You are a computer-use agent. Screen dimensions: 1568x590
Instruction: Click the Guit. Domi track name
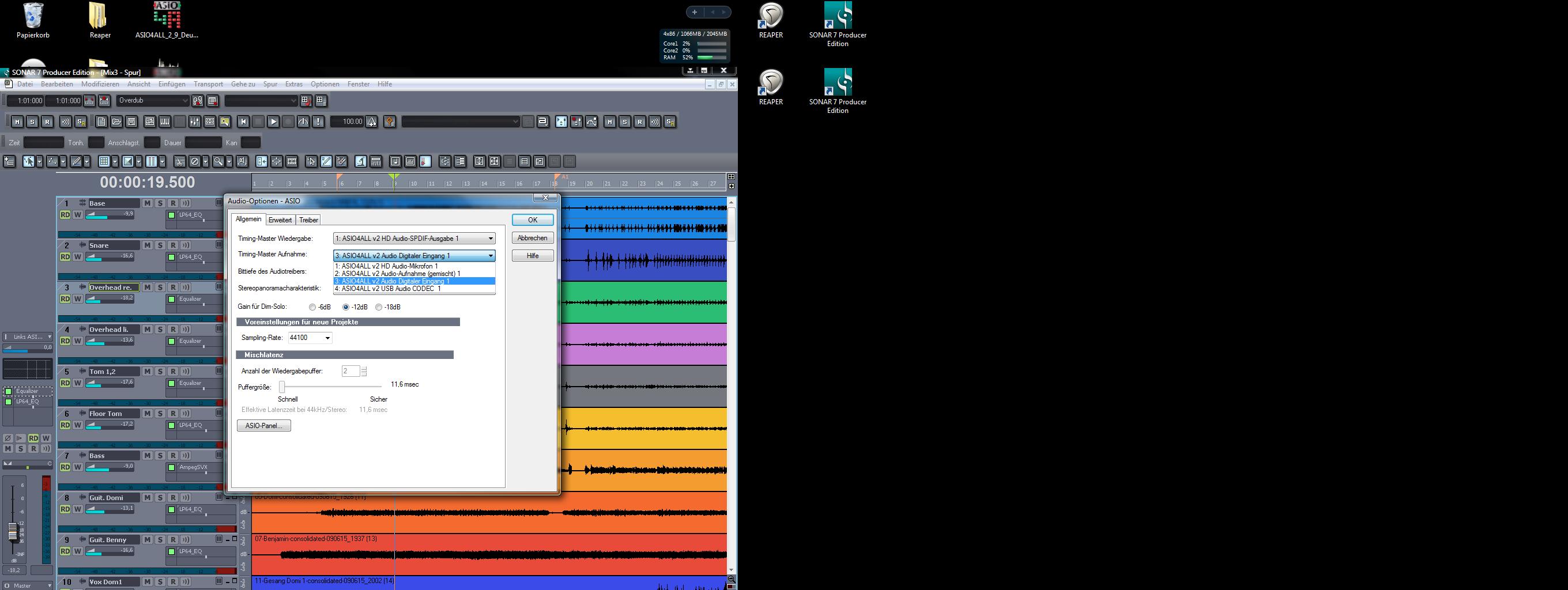point(114,498)
